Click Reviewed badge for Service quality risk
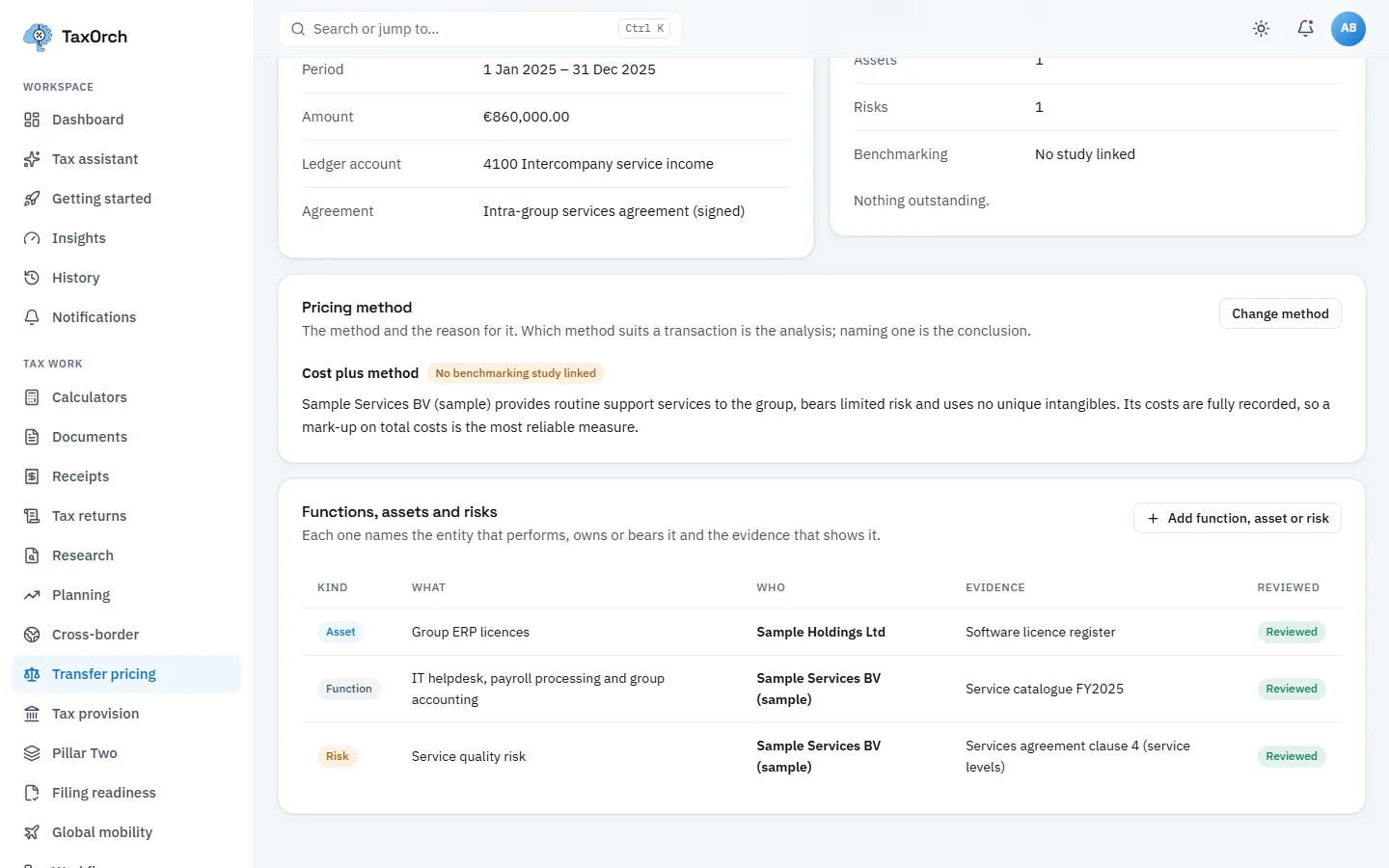 tap(1292, 756)
